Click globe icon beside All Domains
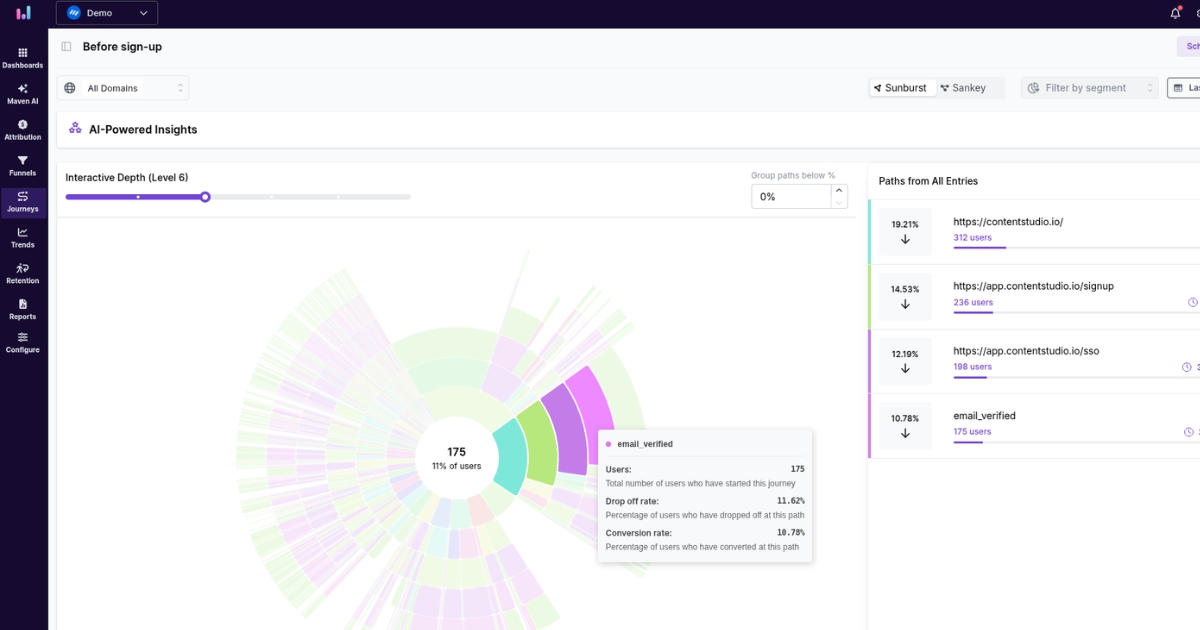This screenshot has height=630, width=1200. [70, 88]
